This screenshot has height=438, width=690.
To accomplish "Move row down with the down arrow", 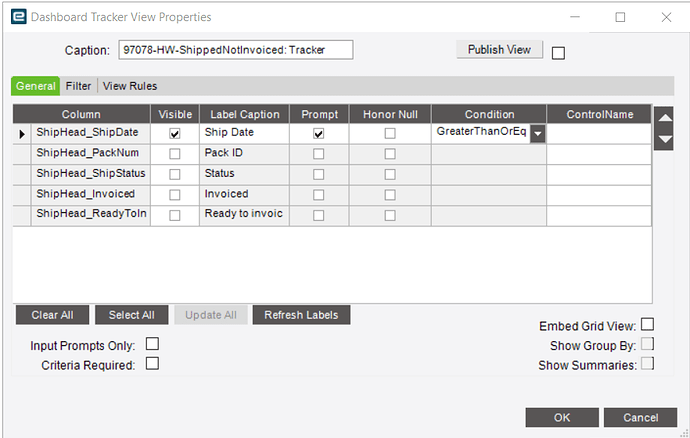I will tap(663, 140).
